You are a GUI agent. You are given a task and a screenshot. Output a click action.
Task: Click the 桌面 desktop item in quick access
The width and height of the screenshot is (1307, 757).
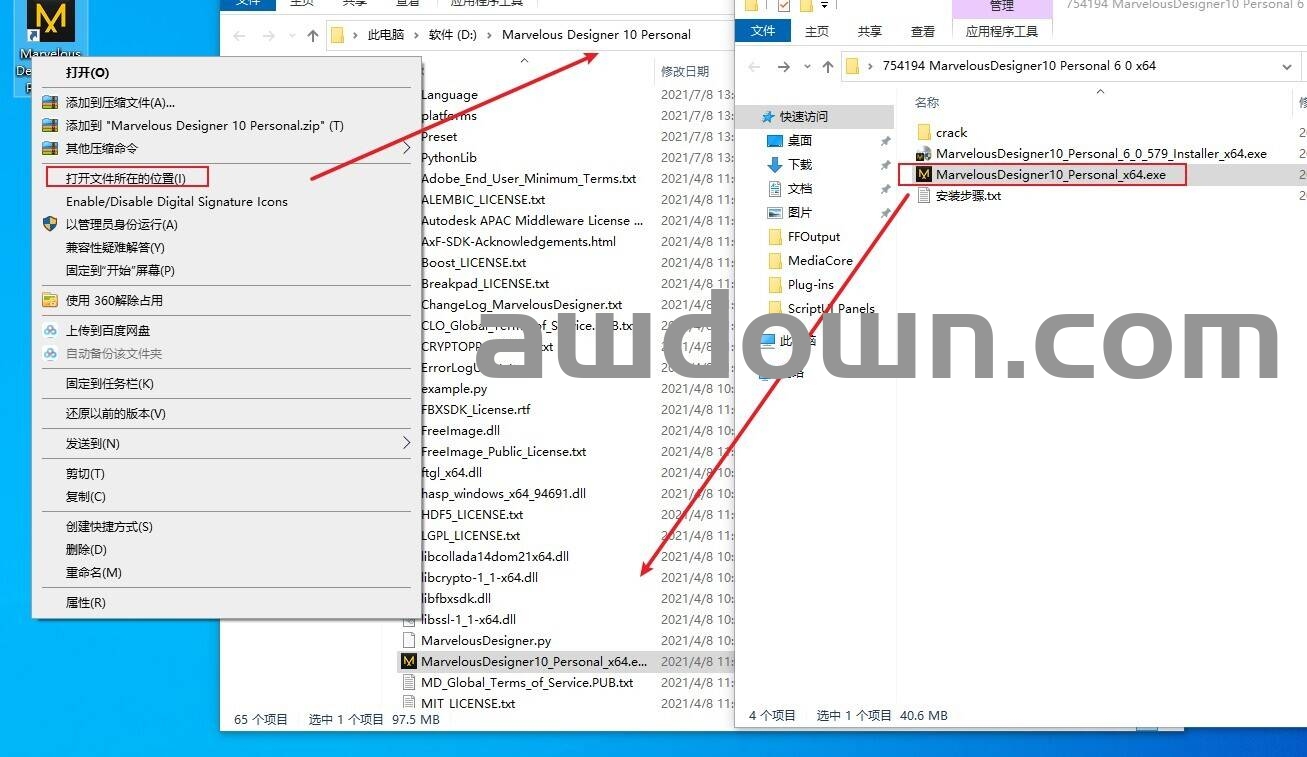point(799,141)
